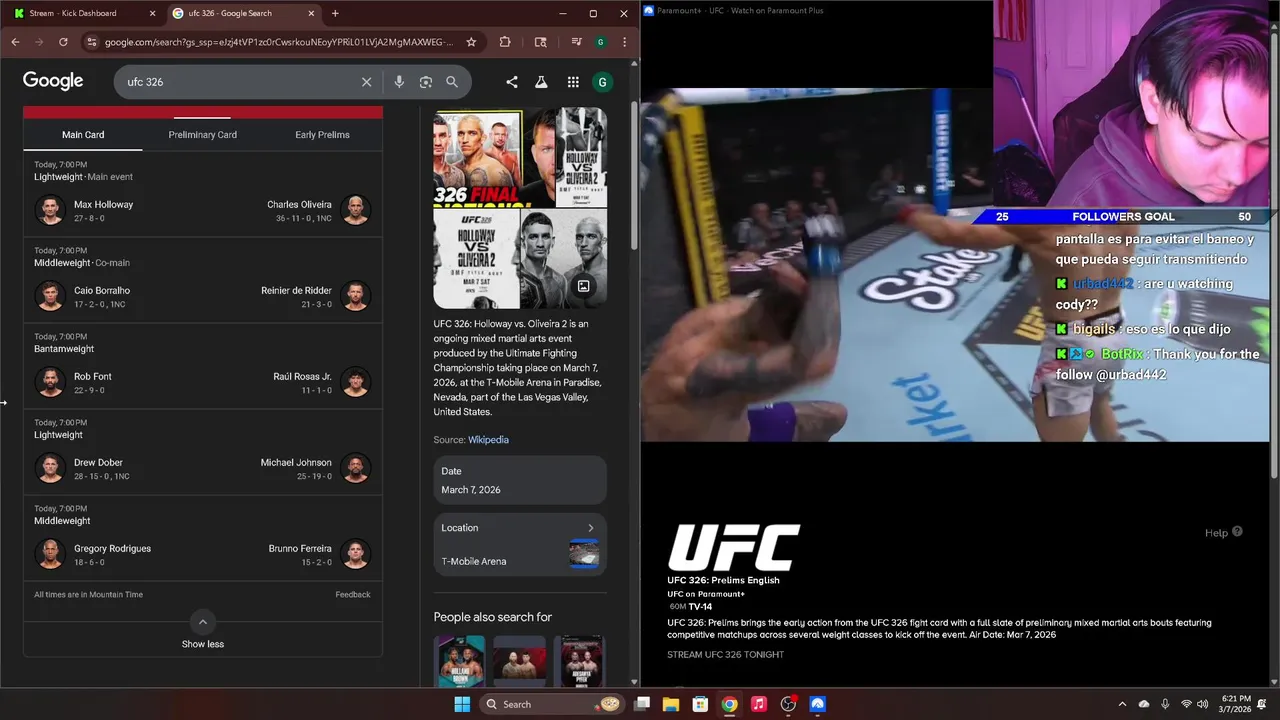Open the Google account avatar on search page

[x=602, y=82]
